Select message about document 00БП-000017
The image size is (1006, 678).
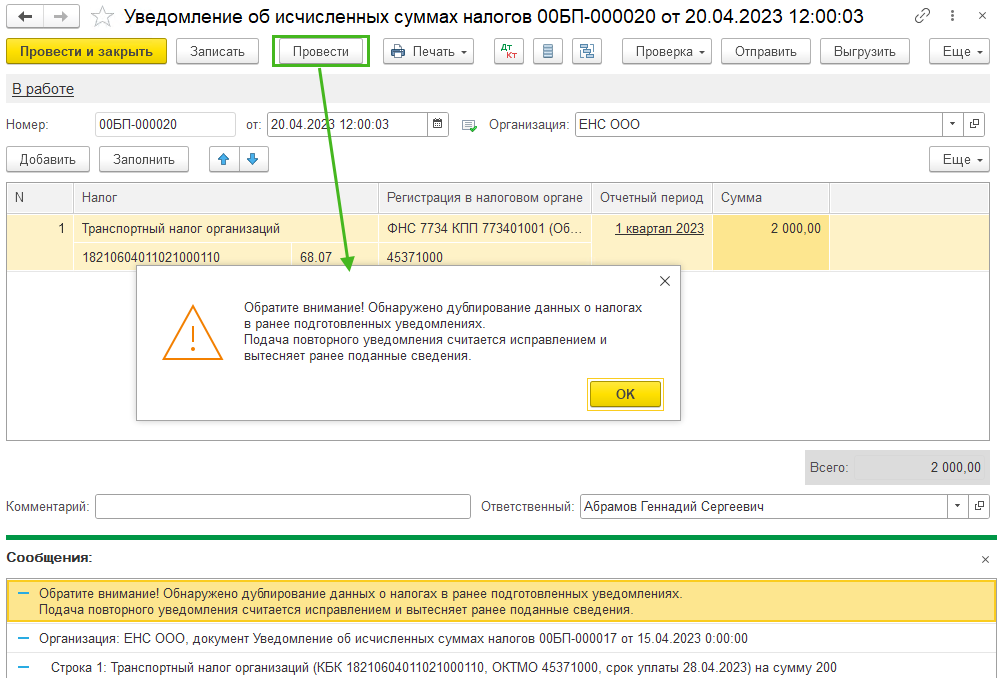pyautogui.click(x=501, y=638)
